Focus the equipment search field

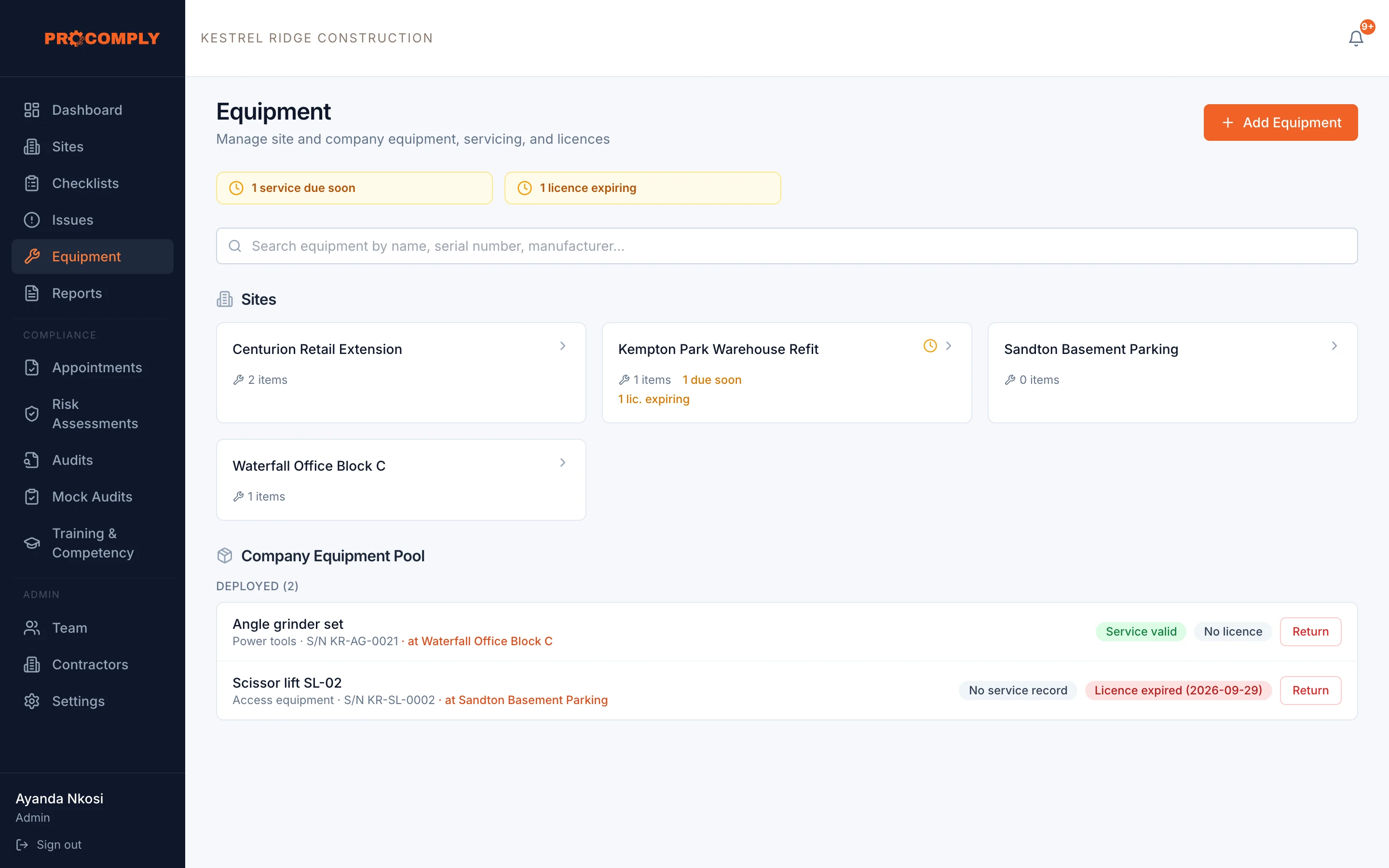click(x=787, y=246)
